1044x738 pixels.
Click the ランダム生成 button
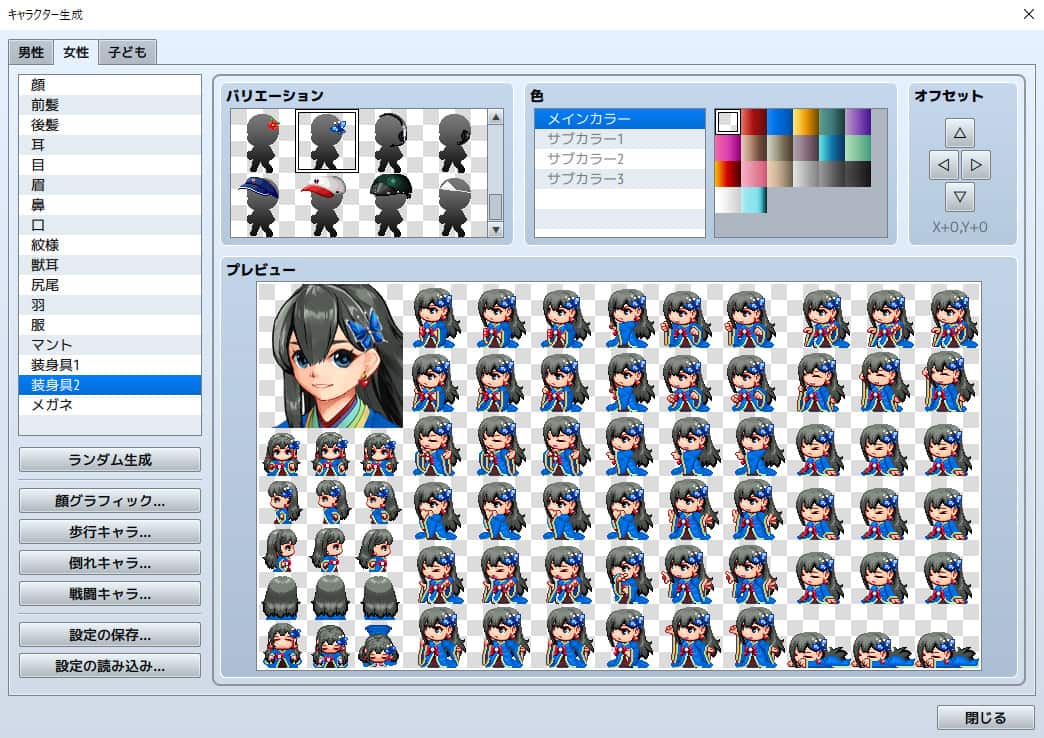coord(110,460)
